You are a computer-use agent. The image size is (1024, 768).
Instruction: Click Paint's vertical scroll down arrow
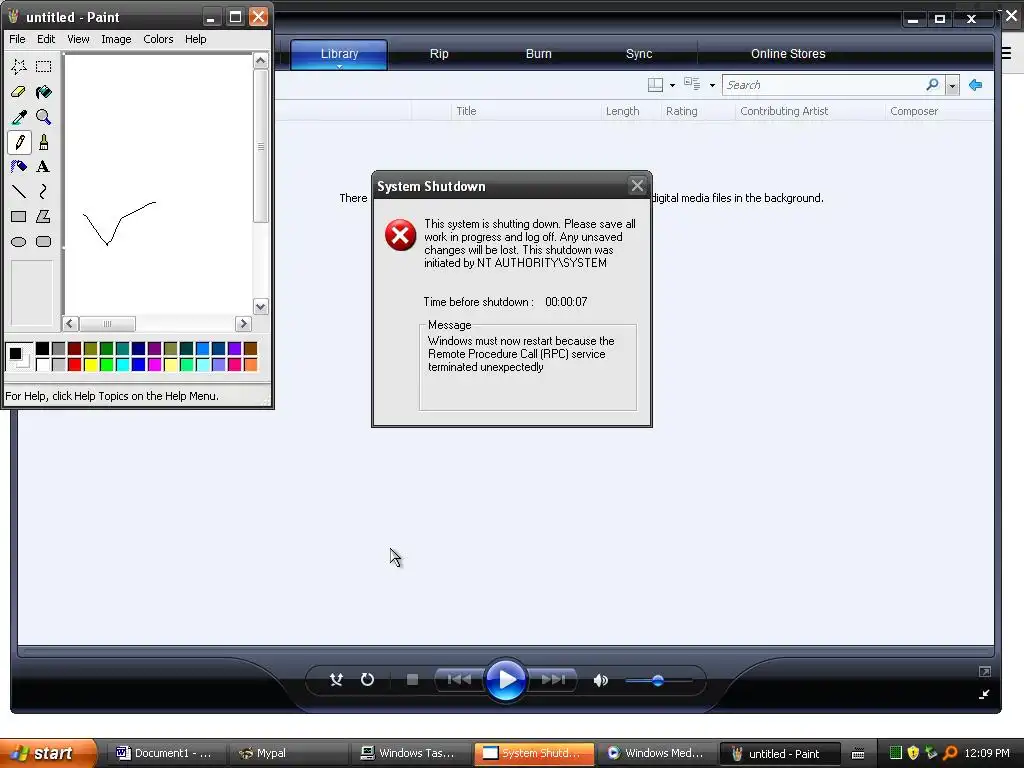(261, 306)
